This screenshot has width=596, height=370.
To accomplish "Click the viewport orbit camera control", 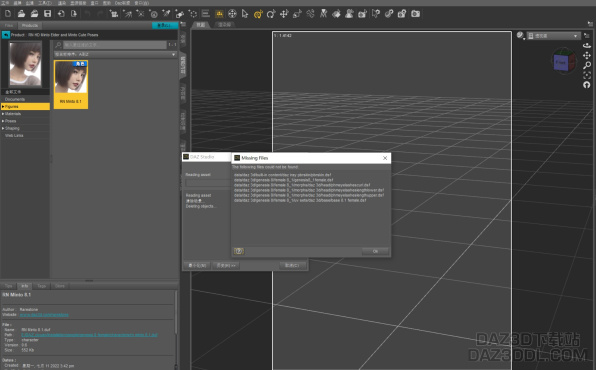I will tap(587, 45).
